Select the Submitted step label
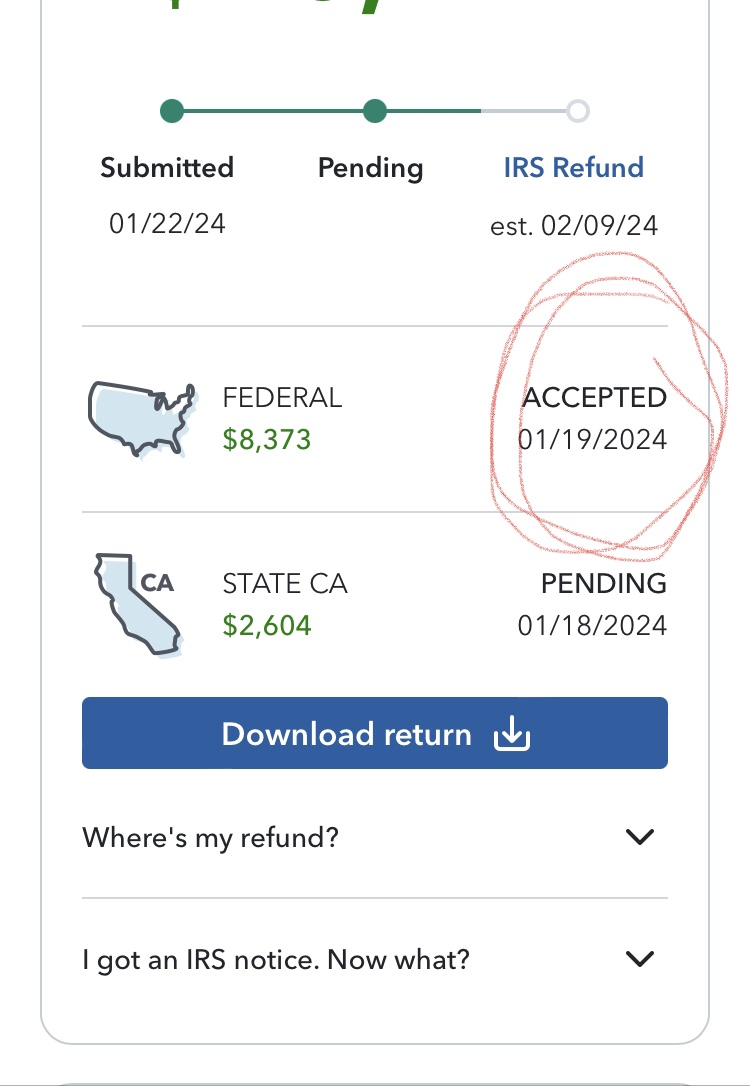 [x=167, y=167]
